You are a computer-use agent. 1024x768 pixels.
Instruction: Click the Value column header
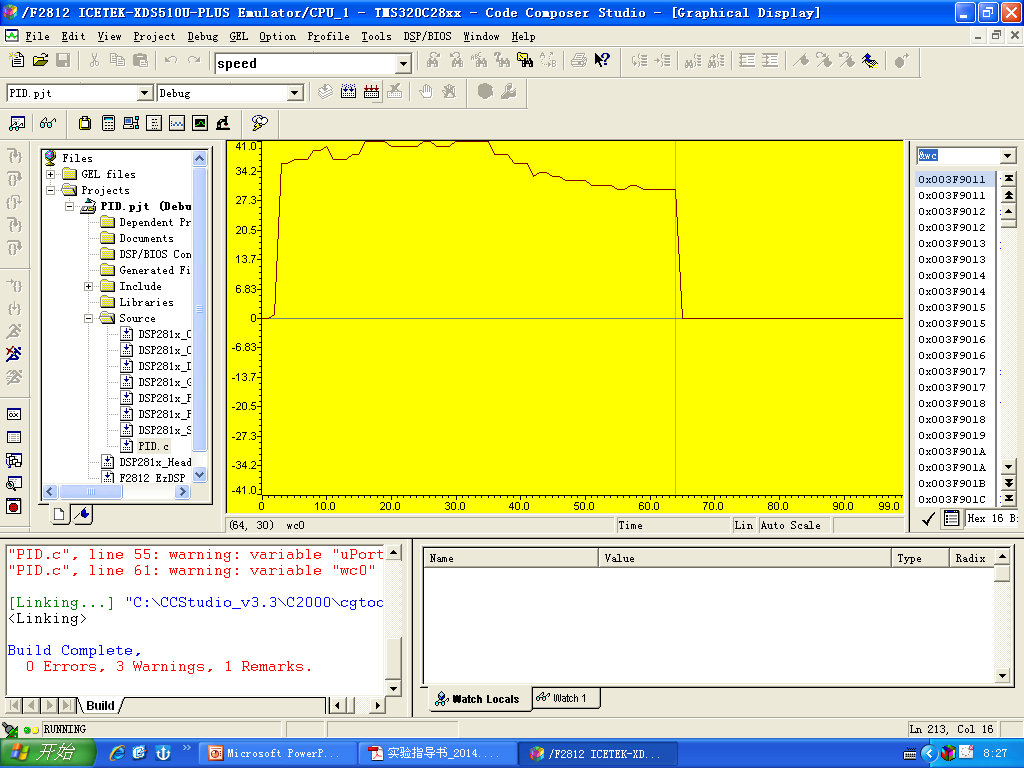(x=745, y=558)
